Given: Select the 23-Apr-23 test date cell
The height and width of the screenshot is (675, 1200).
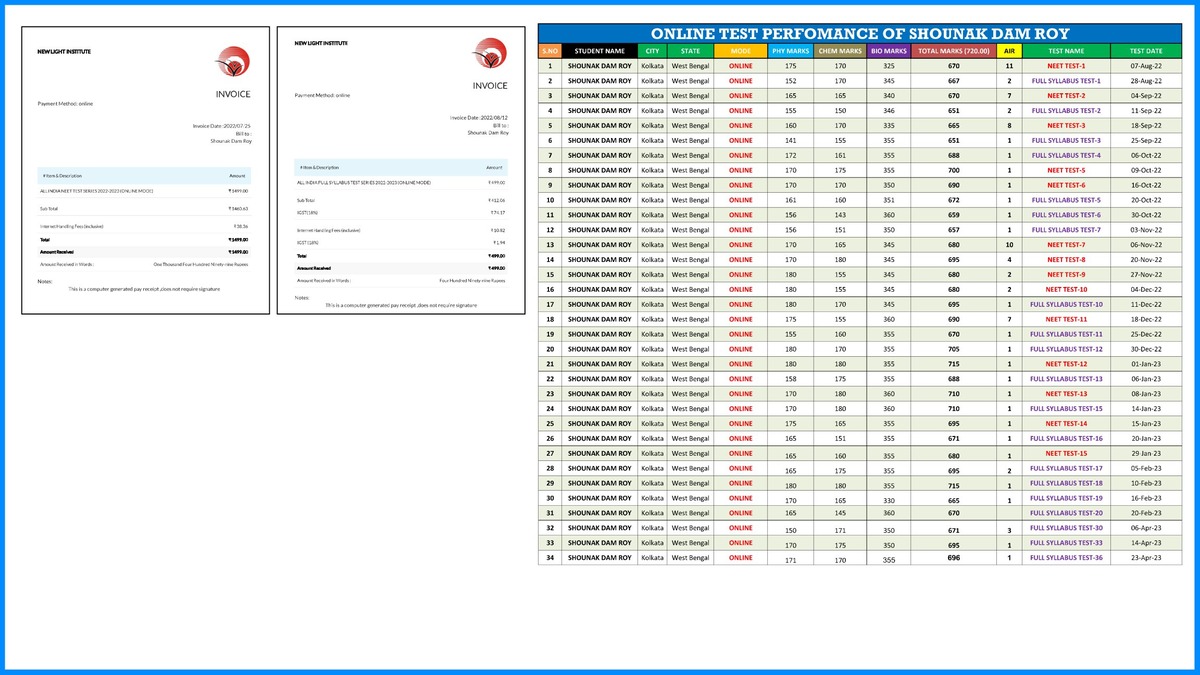Looking at the screenshot, I should (1145, 558).
